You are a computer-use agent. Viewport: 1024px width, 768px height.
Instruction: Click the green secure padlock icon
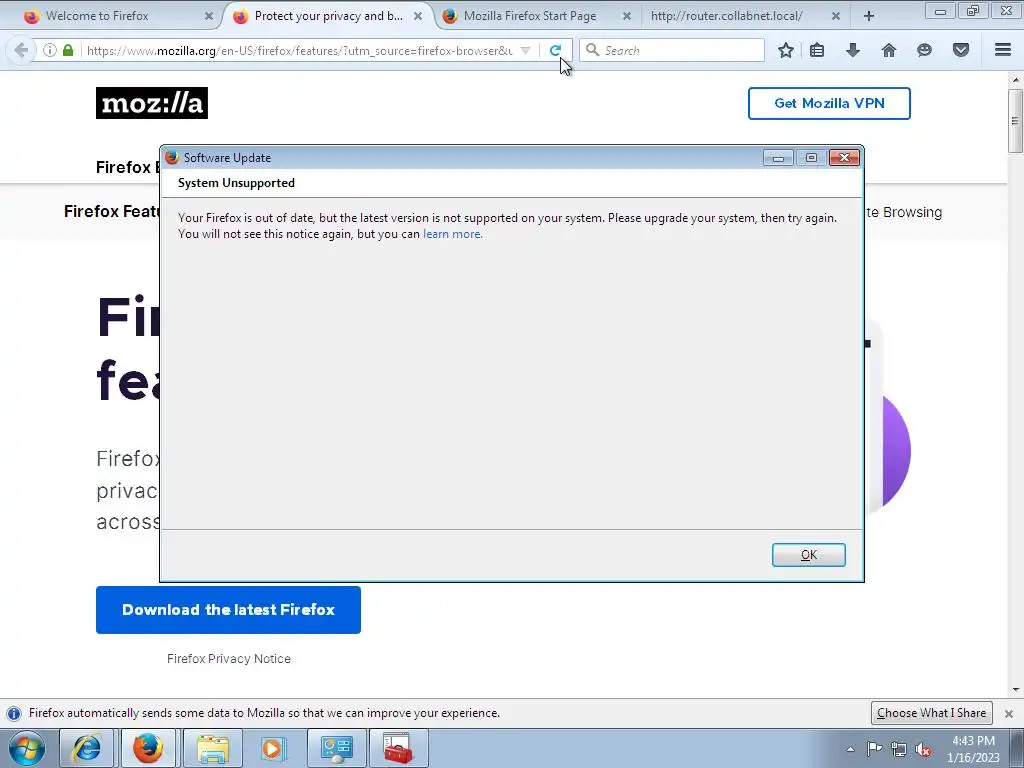tap(68, 50)
